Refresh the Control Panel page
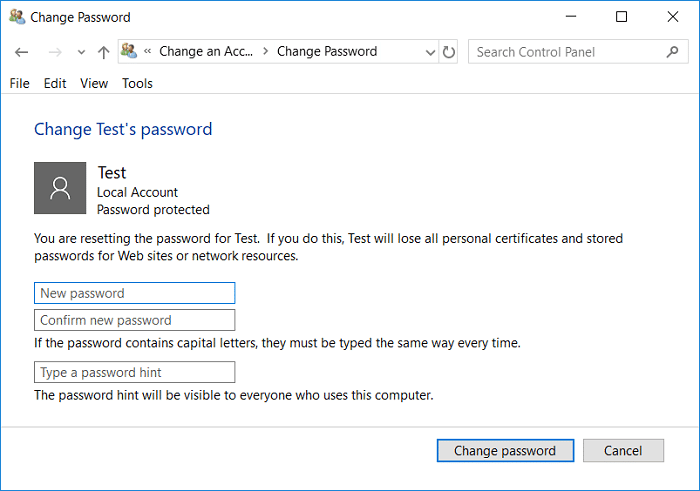The image size is (700, 491). click(449, 52)
